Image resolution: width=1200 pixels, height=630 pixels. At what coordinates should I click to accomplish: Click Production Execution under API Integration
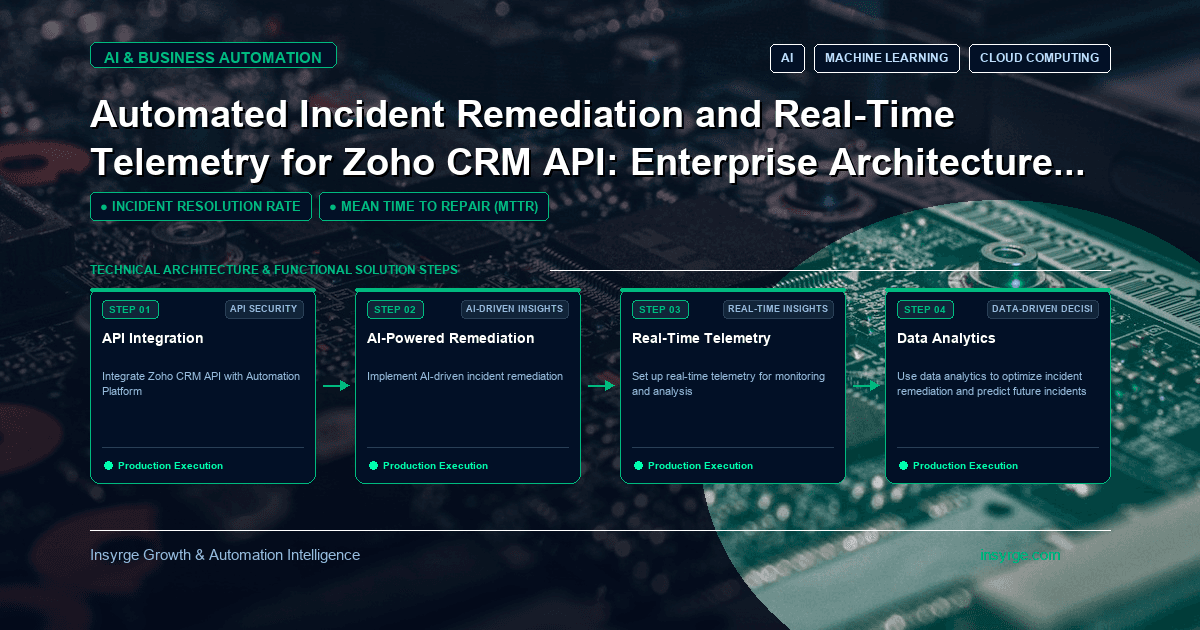pyautogui.click(x=170, y=466)
